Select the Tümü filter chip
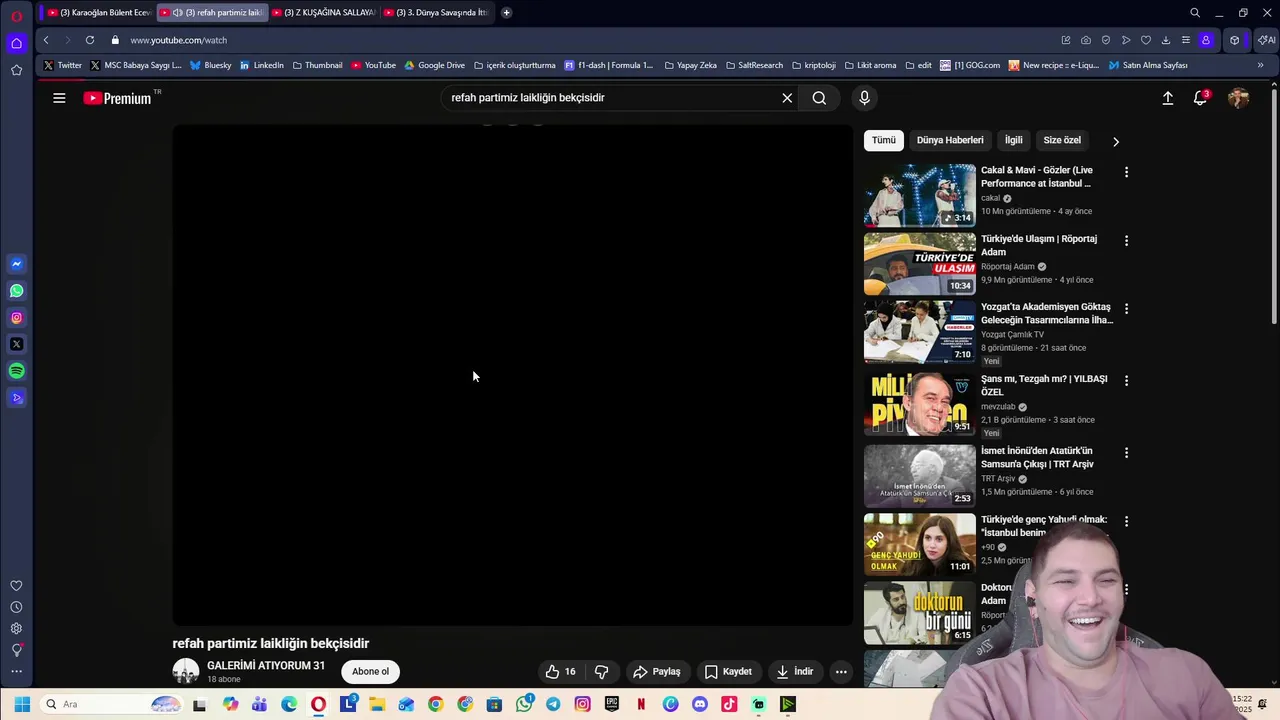The height and width of the screenshot is (720, 1280). click(884, 140)
